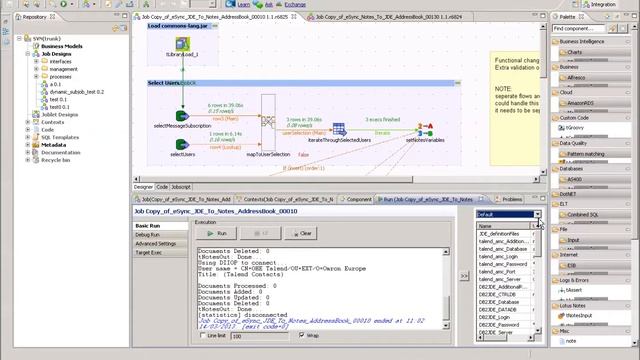Open the Exchange link in the toolbar

295,4
